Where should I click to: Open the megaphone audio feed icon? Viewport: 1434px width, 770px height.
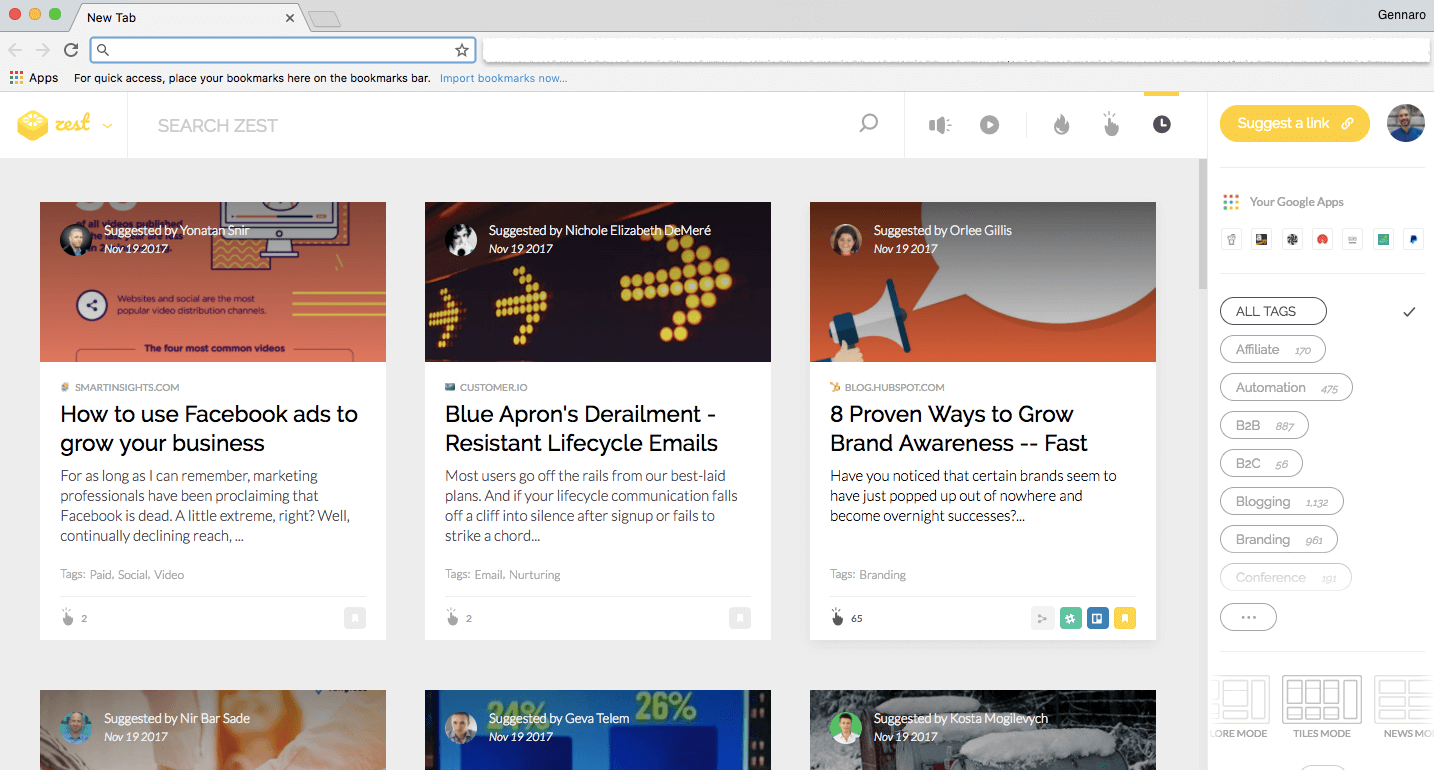(939, 125)
